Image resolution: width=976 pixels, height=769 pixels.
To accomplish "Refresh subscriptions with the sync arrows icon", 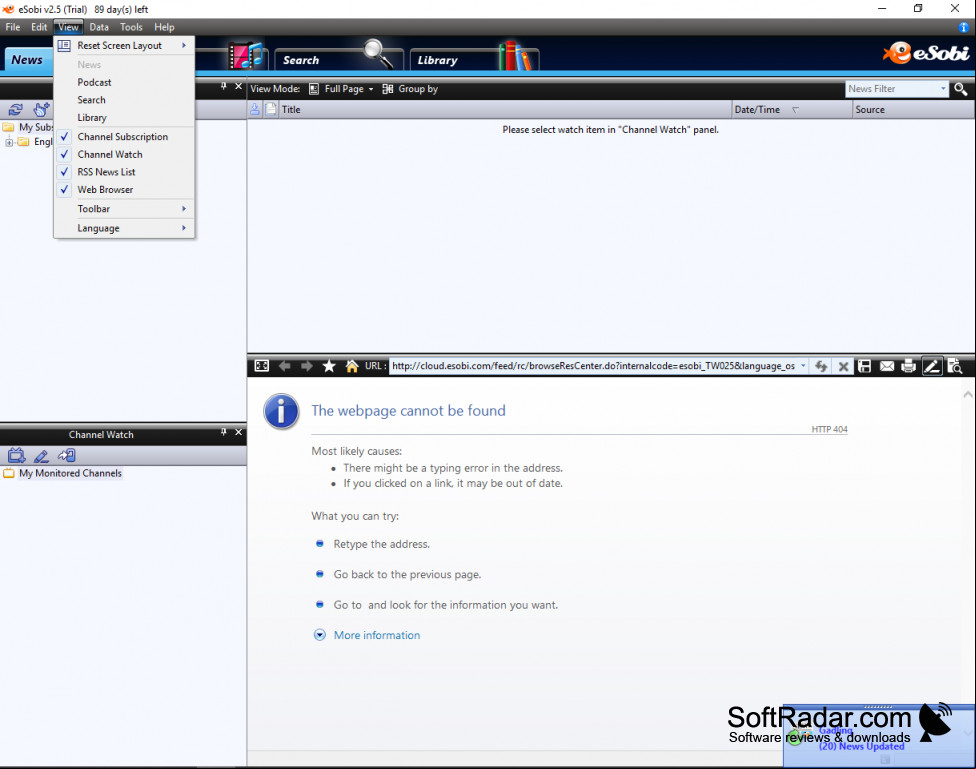I will (x=16, y=110).
